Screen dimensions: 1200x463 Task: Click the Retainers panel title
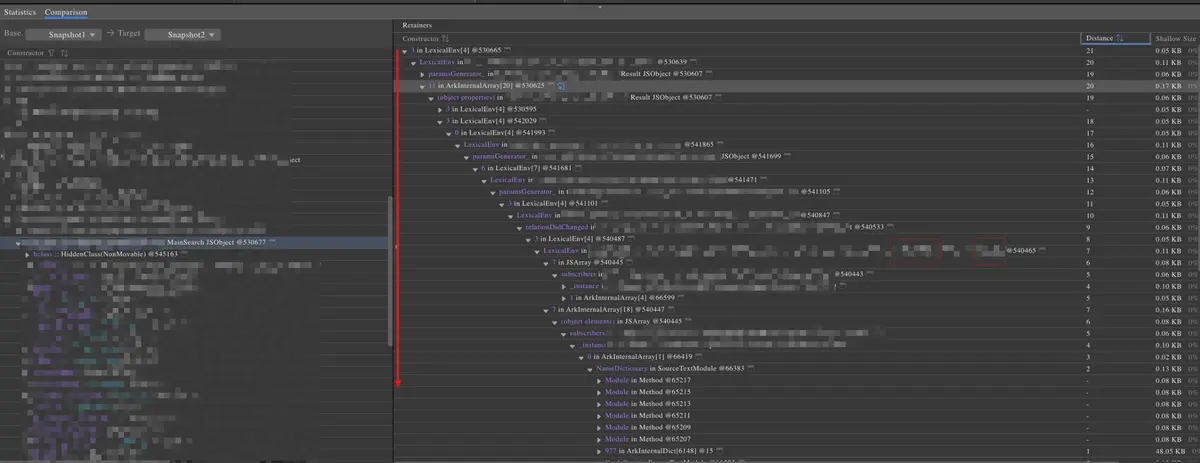(x=417, y=23)
